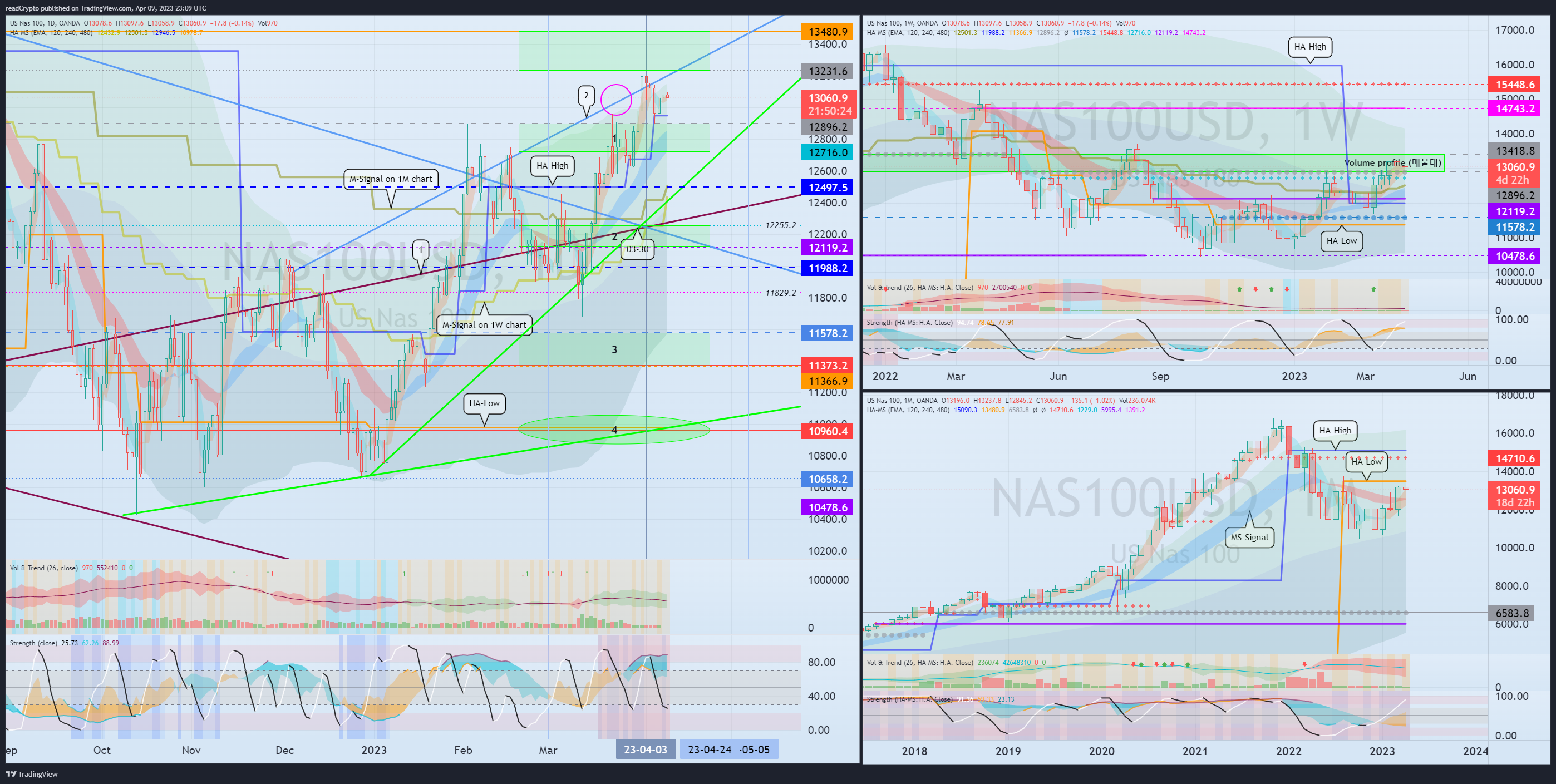Click 'Feb' on daily chart time axis
Viewport: 1556px width, 784px height.
464,750
